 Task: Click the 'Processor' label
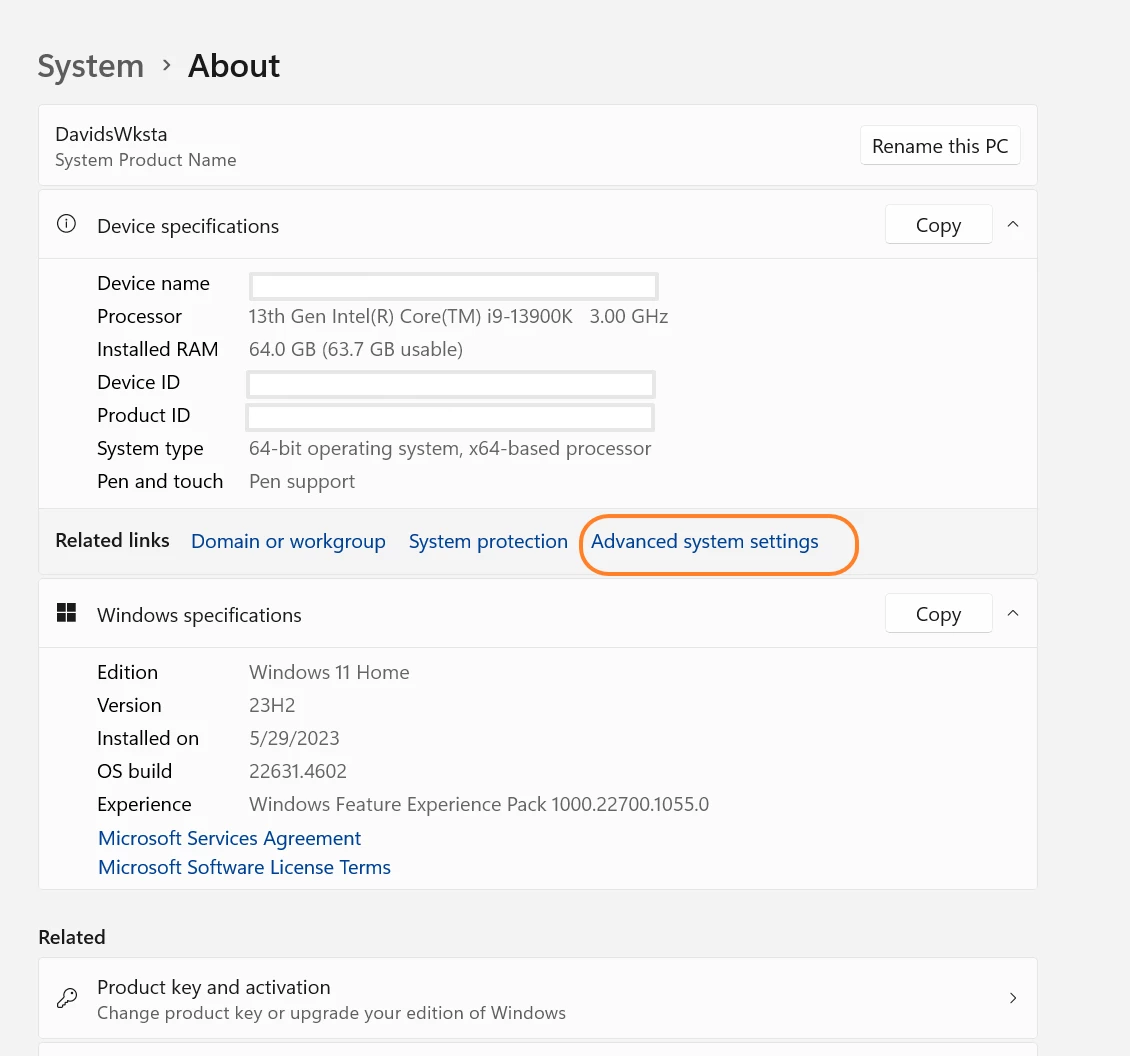140,316
